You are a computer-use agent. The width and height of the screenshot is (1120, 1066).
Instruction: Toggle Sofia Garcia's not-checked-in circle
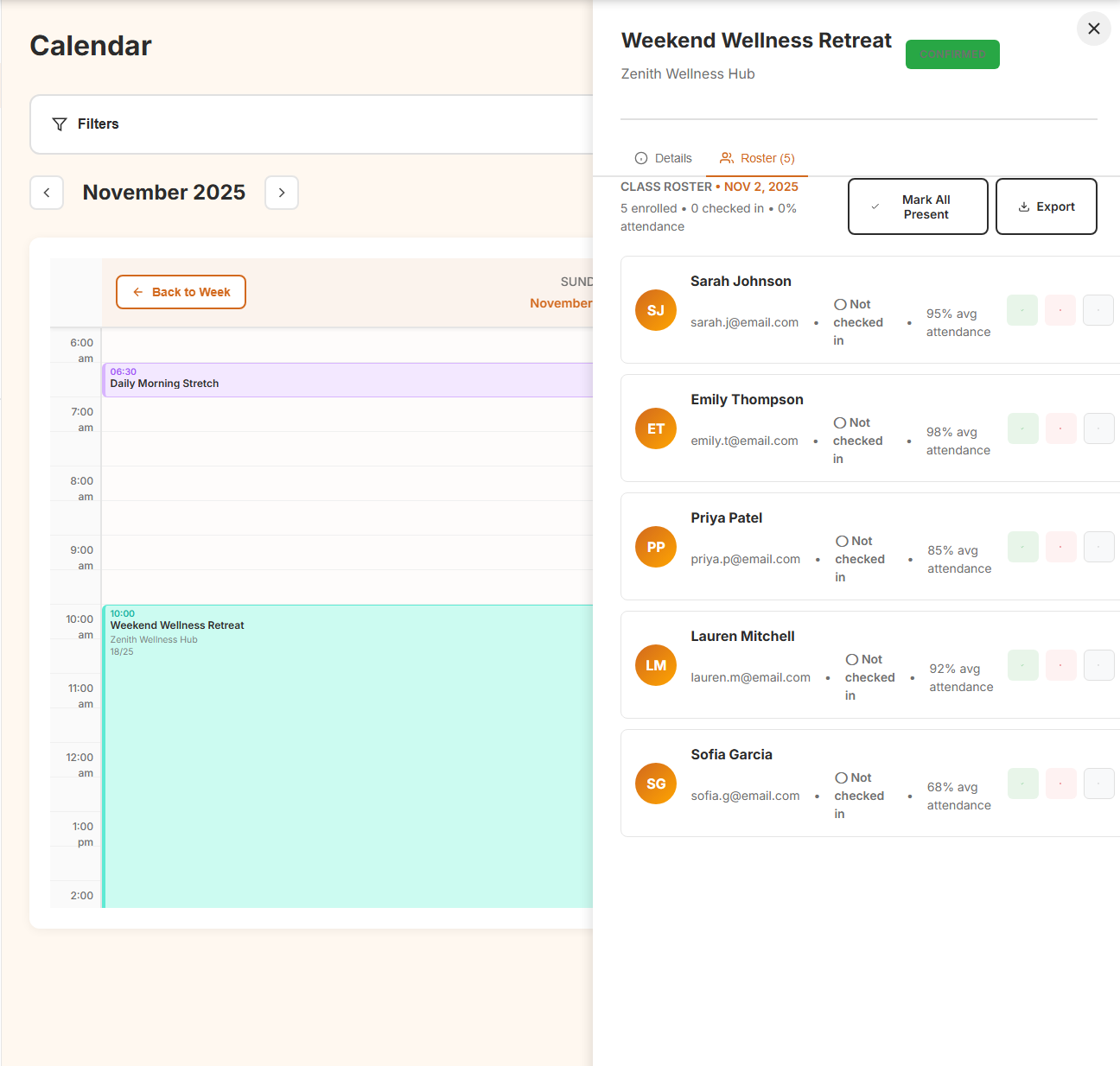(x=841, y=777)
